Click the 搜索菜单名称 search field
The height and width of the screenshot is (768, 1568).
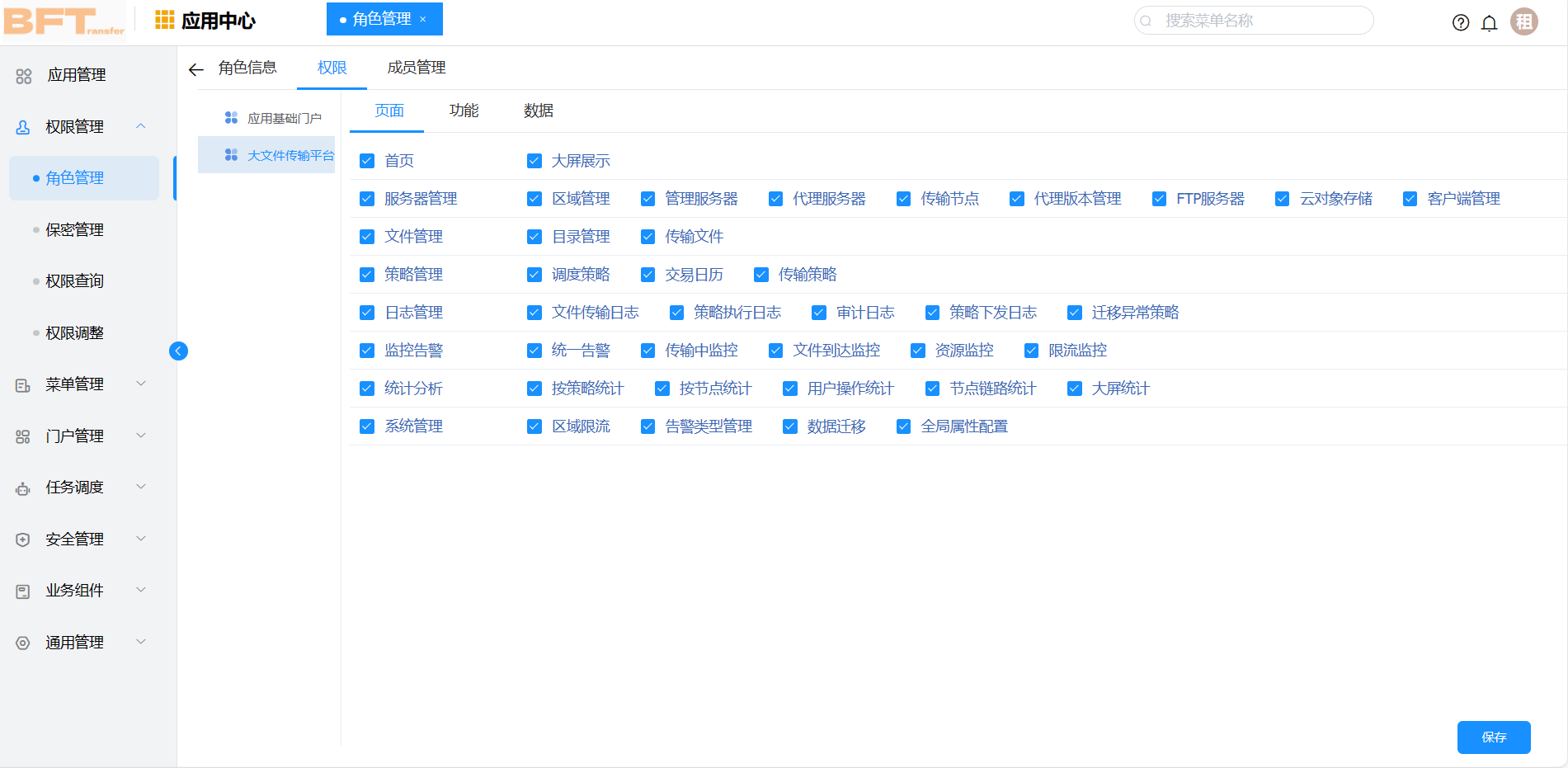coord(1253,21)
